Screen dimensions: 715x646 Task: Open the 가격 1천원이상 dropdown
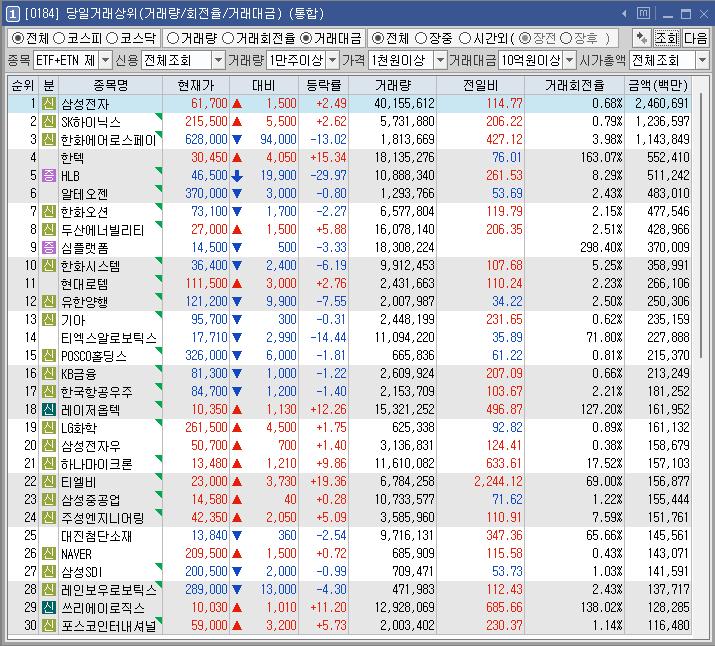(440, 60)
